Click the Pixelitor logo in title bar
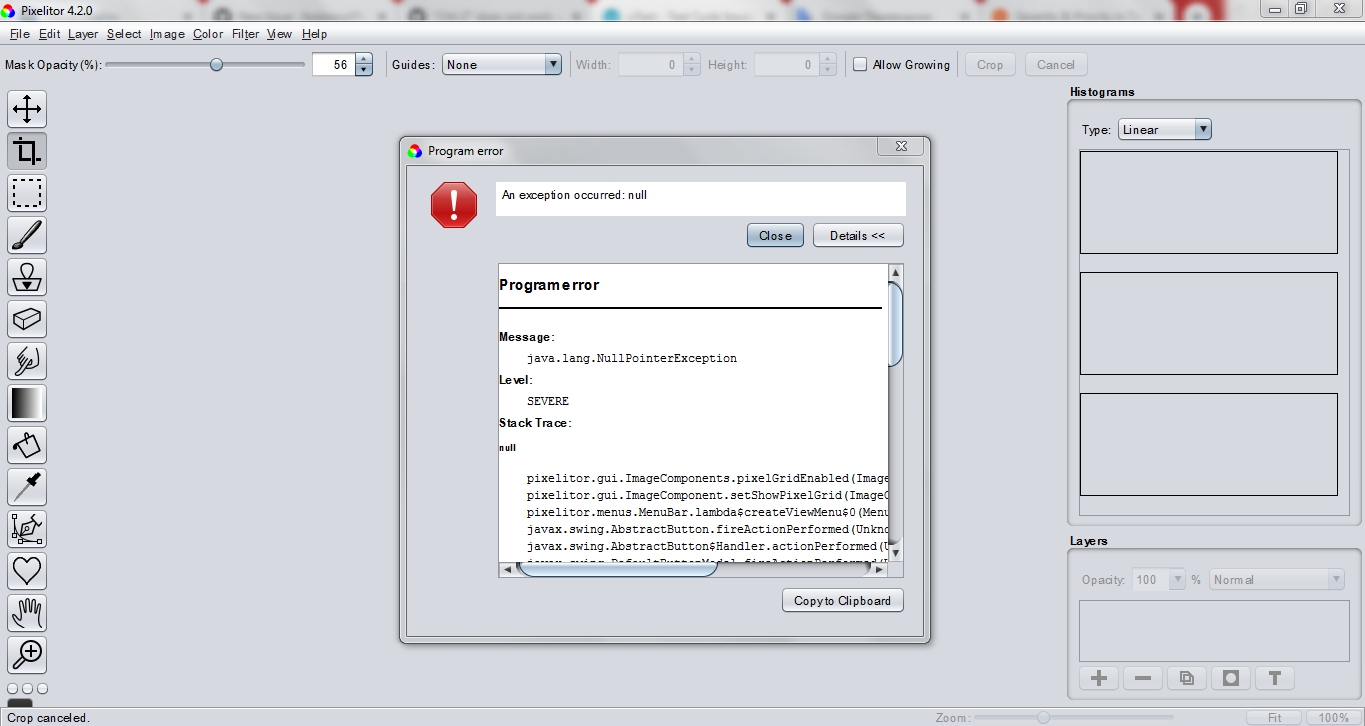Image resolution: width=1365 pixels, height=726 pixels. pos(10,9)
